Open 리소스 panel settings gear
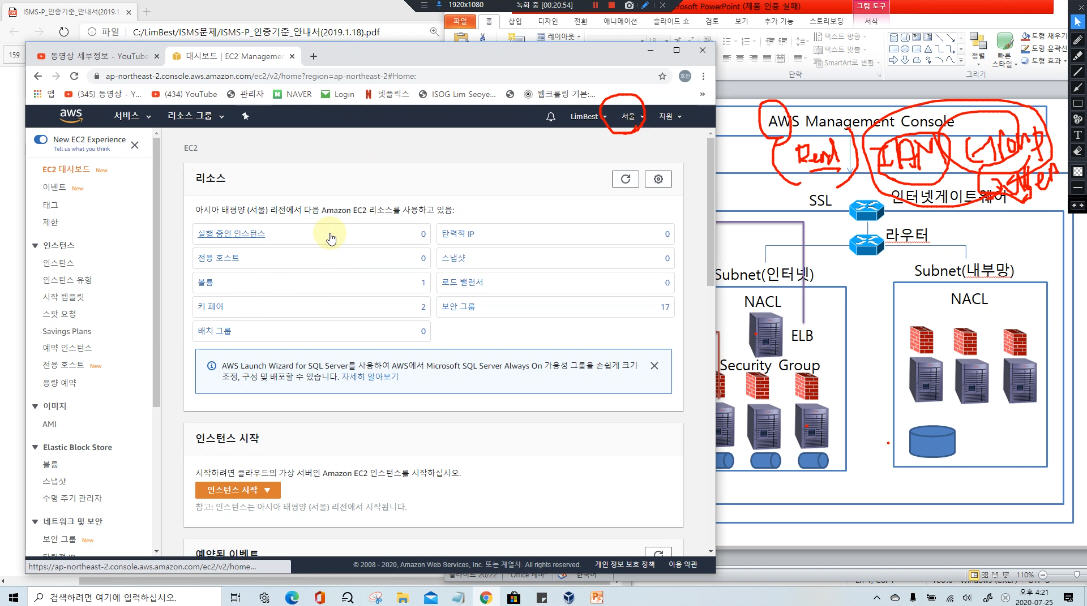The image size is (1087, 606). click(x=658, y=179)
